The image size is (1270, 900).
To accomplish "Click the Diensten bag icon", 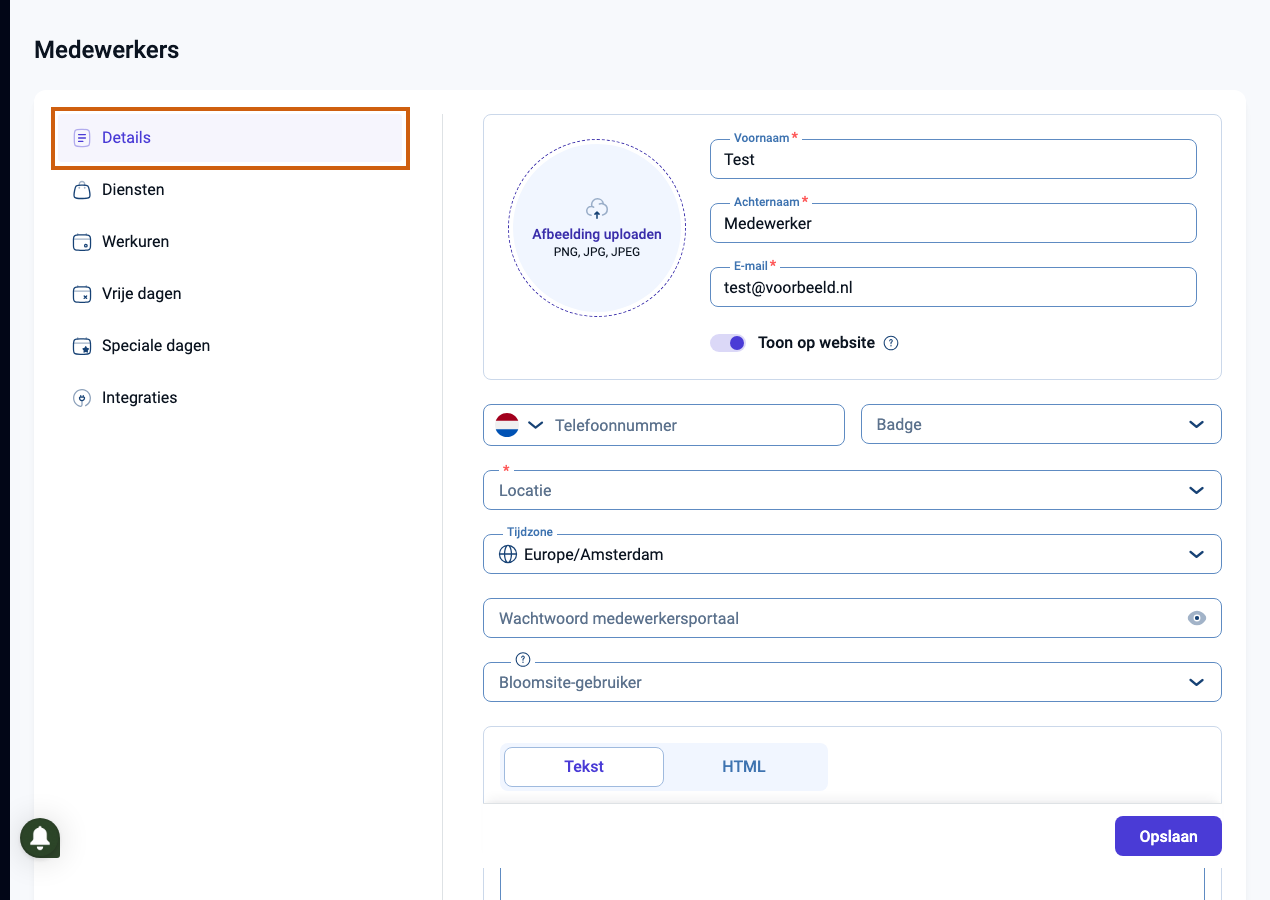I will (x=82, y=190).
